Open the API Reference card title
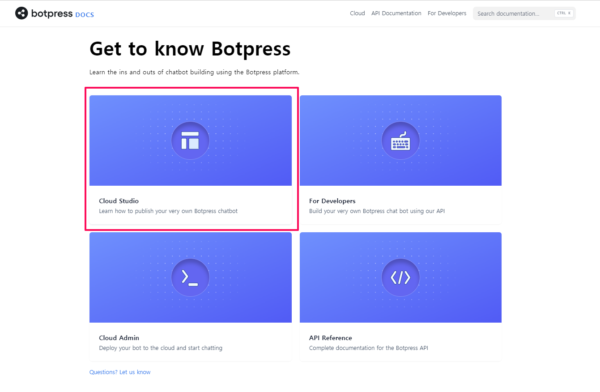 click(x=330, y=338)
